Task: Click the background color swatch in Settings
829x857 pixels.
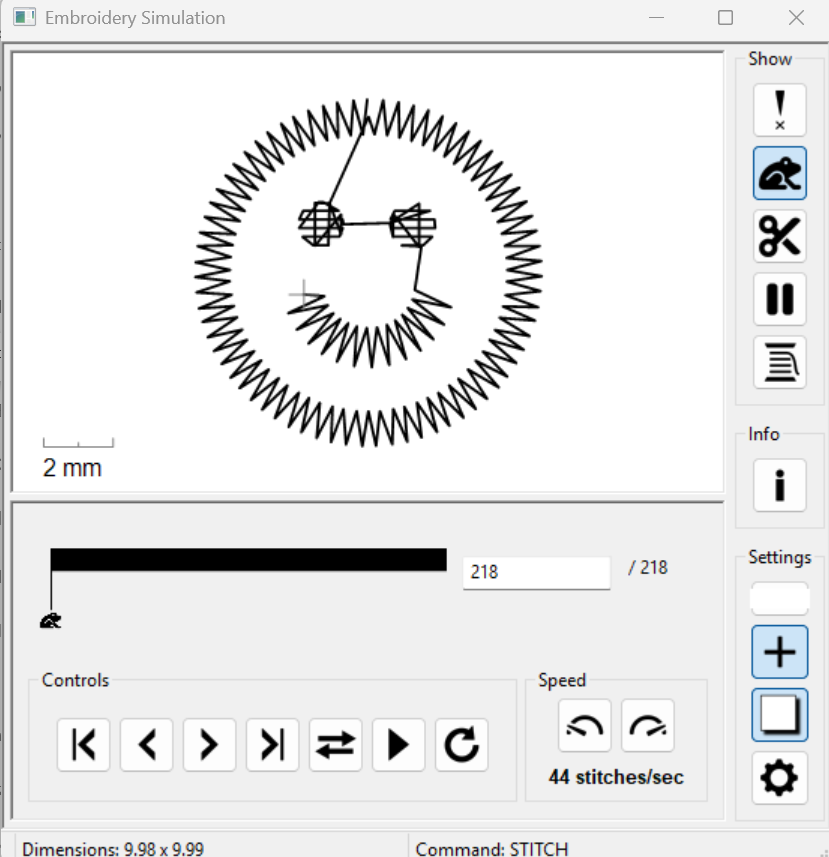Action: (779, 598)
